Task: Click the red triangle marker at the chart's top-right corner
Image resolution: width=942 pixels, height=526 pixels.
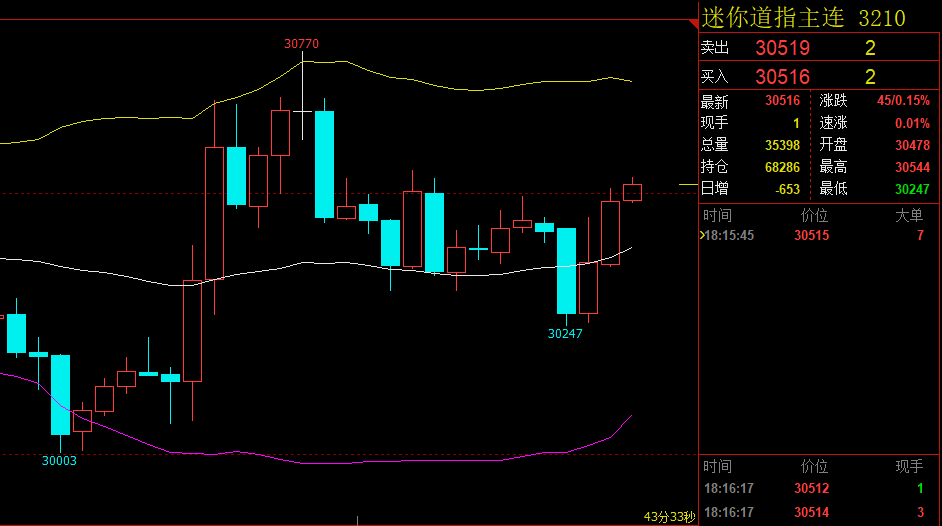Action: (x=693, y=24)
